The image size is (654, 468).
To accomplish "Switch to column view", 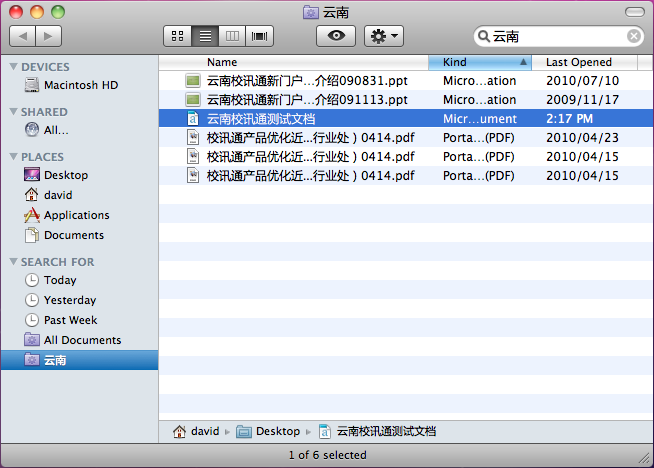I will 233,36.
